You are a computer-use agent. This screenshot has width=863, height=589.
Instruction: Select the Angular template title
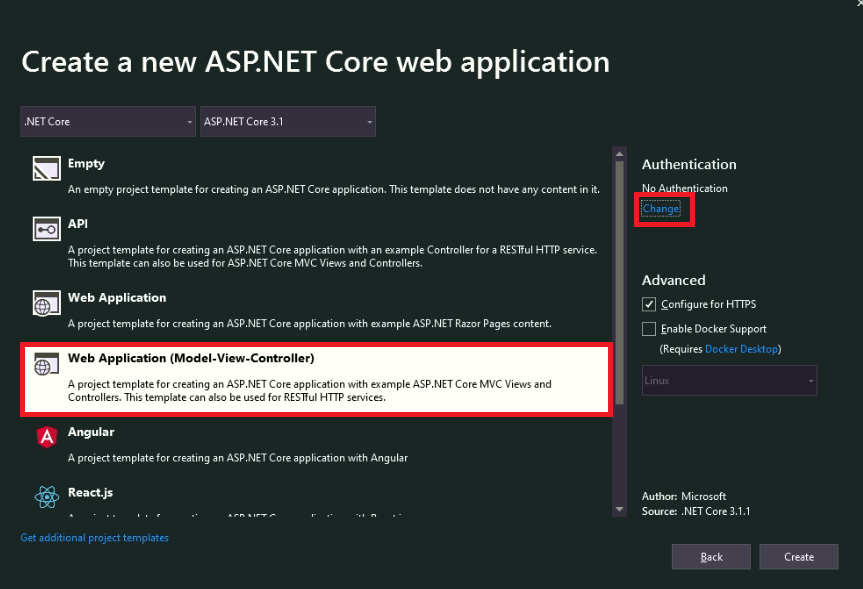click(91, 432)
